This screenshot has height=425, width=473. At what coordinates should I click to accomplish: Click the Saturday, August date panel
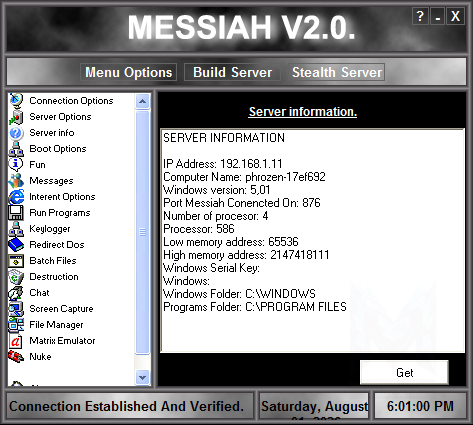tap(314, 406)
